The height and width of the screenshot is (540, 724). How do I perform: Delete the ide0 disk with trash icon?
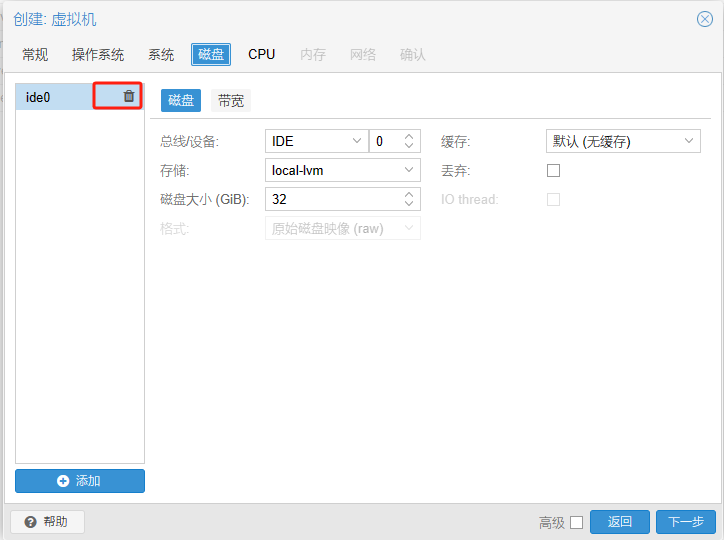(x=129, y=96)
